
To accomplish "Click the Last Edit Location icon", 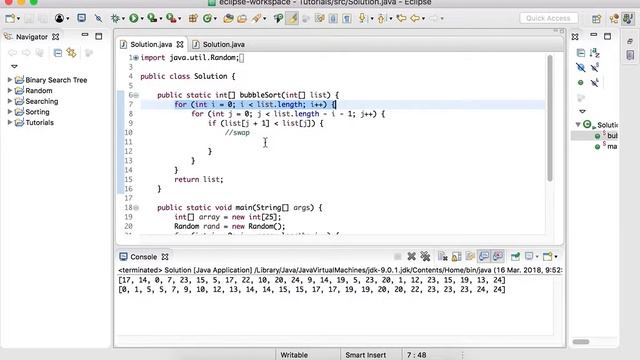I will tap(401, 18).
